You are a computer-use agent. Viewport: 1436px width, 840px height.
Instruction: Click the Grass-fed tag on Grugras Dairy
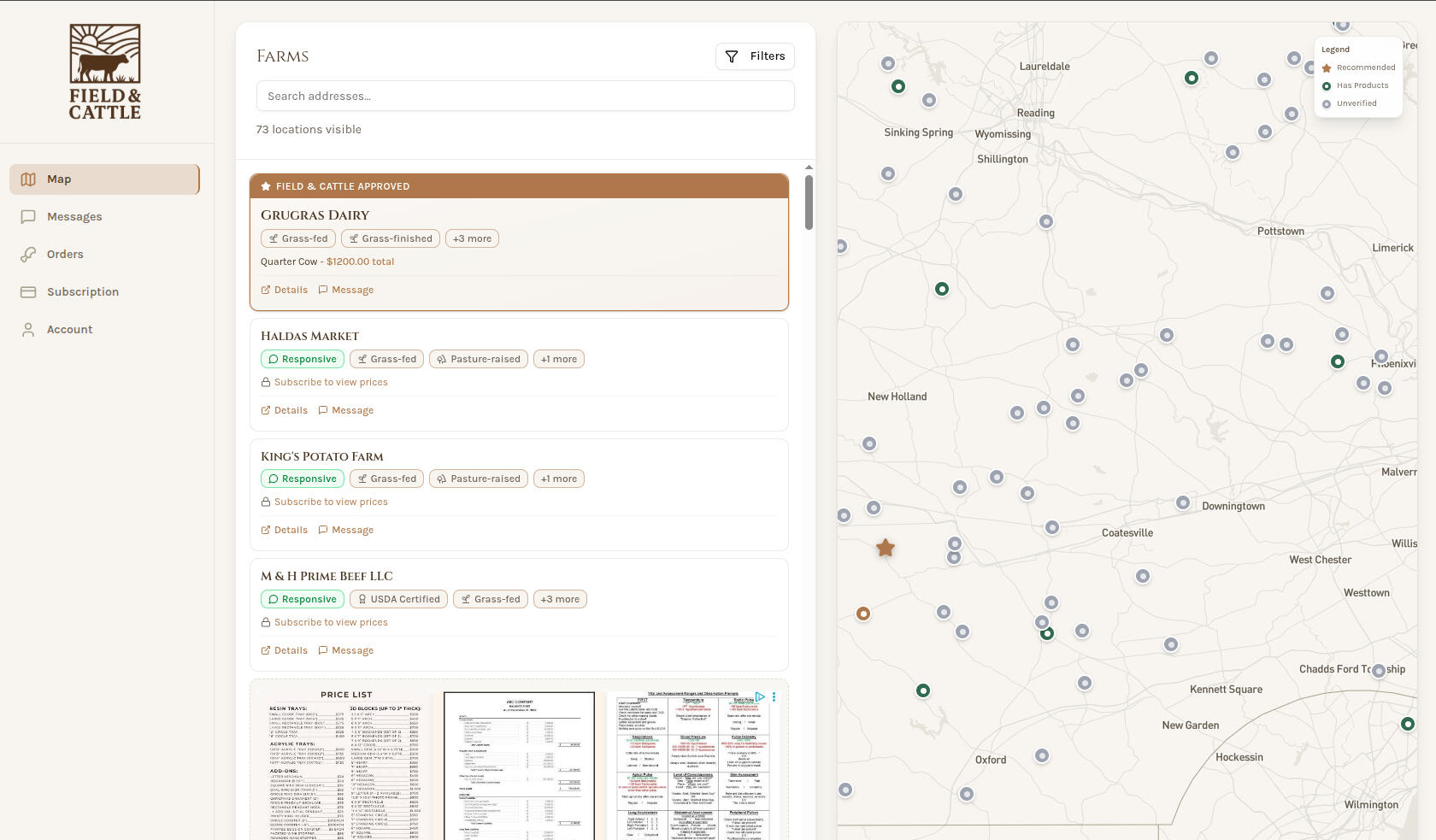[x=298, y=238]
